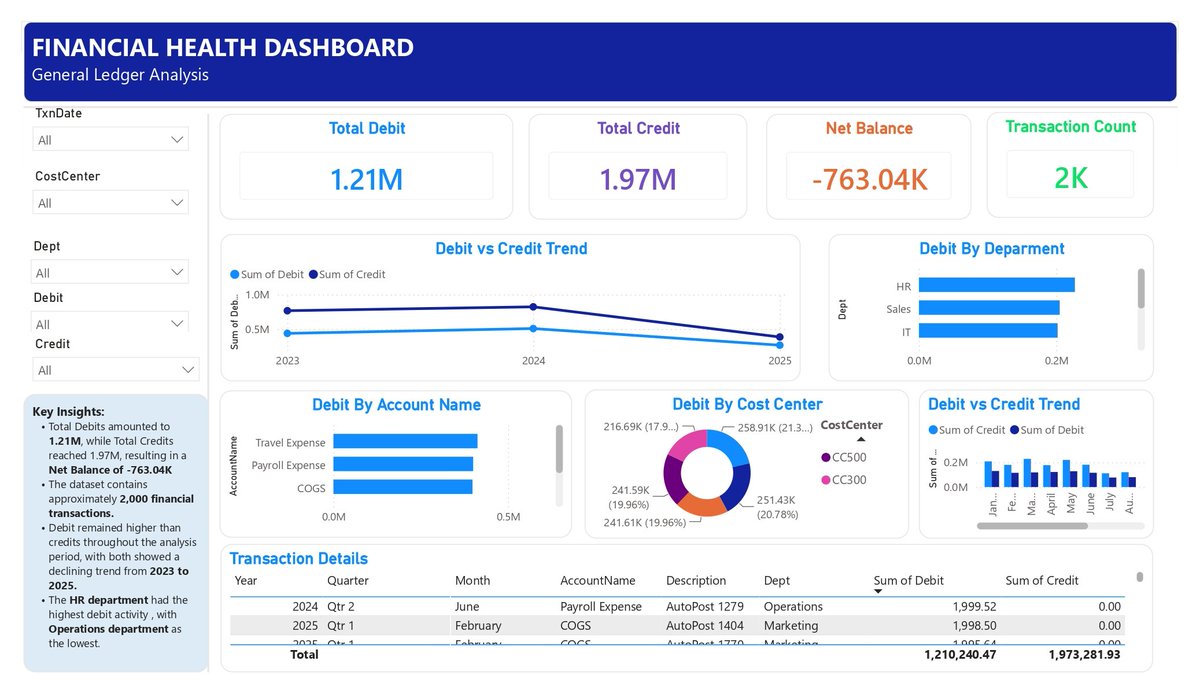Click the Sum of Debit sort arrow

(878, 591)
